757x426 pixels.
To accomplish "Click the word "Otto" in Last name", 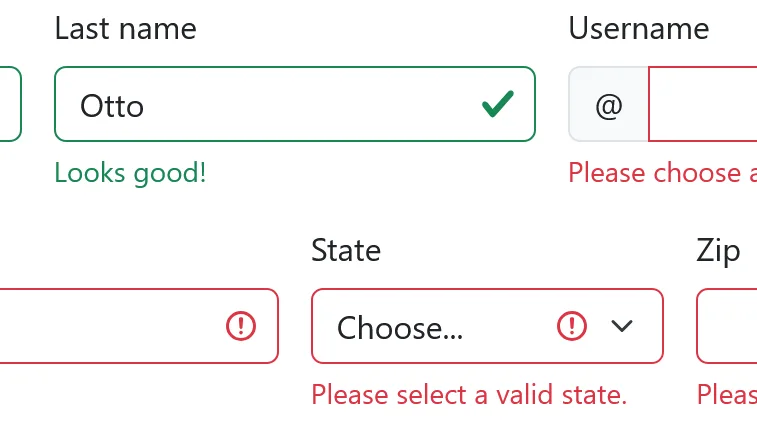I will pos(112,106).
